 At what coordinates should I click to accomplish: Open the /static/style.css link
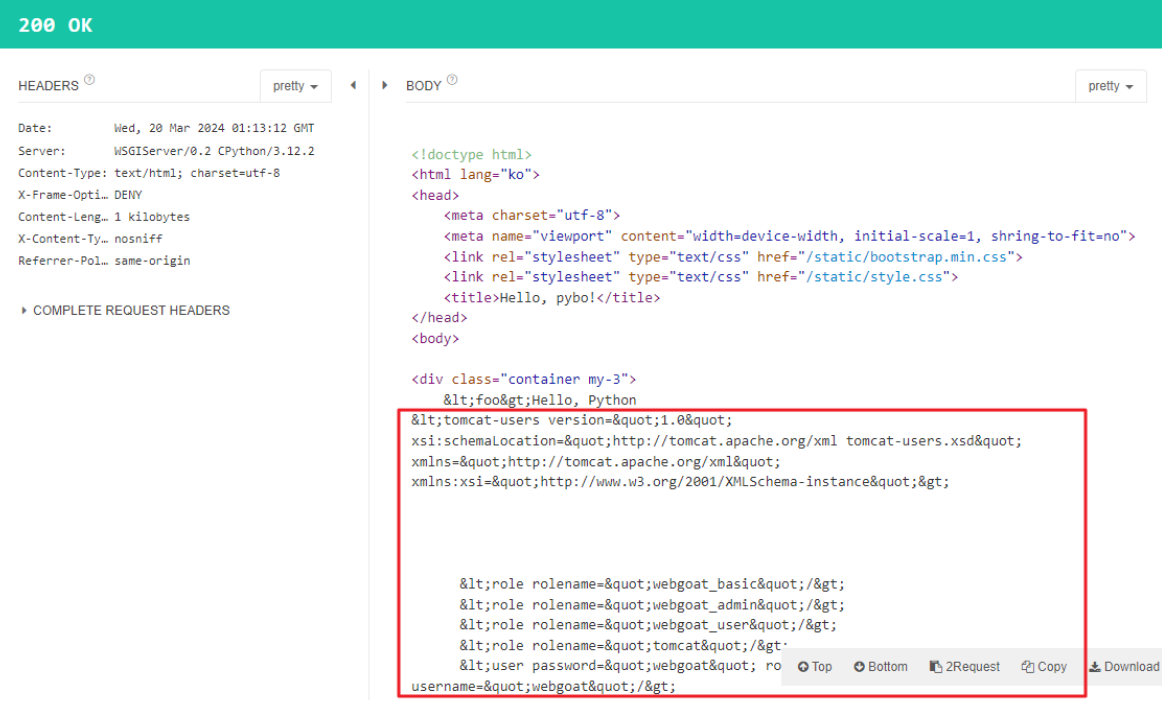click(874, 277)
